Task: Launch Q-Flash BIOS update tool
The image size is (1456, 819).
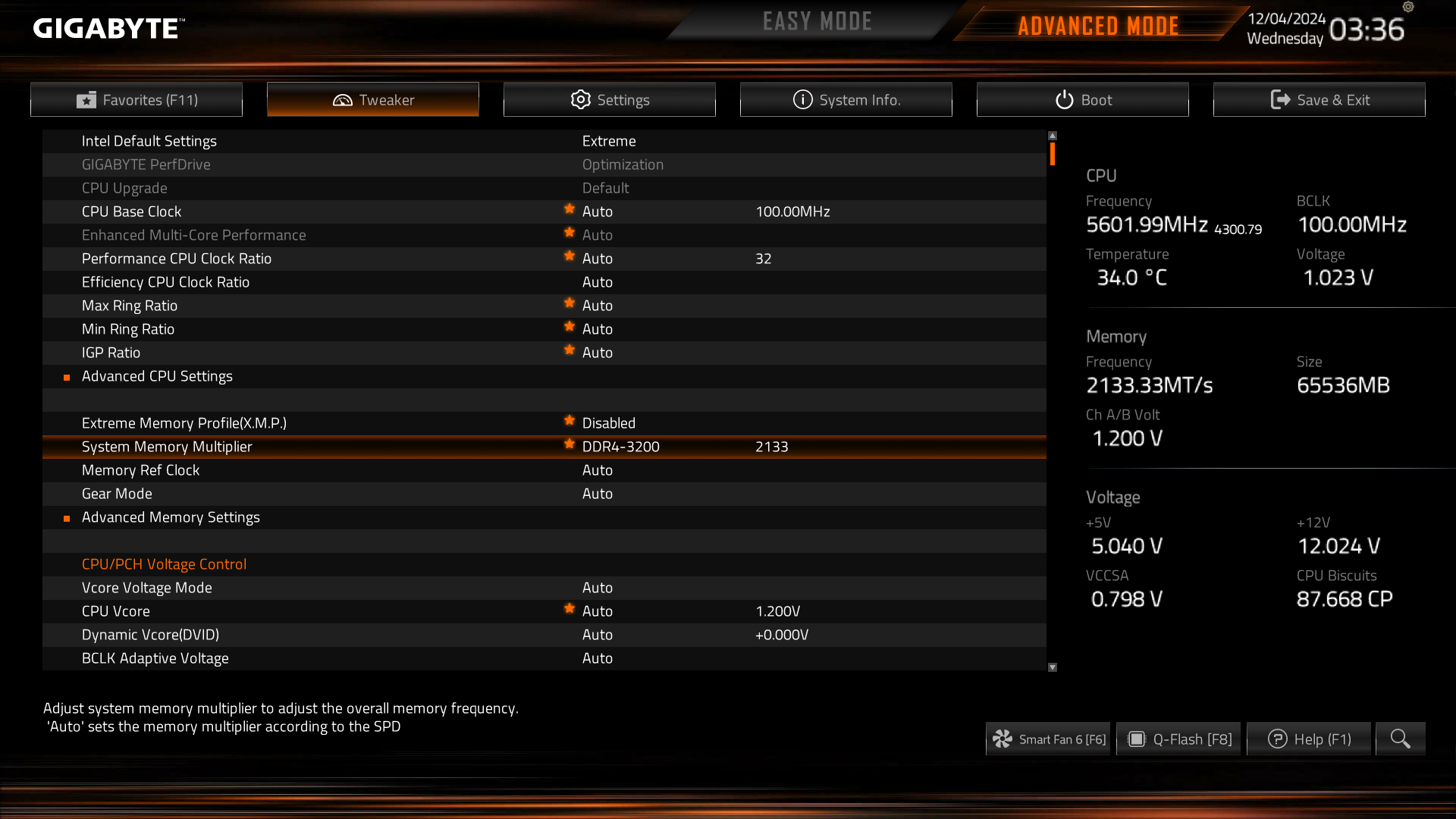Action: point(1178,739)
